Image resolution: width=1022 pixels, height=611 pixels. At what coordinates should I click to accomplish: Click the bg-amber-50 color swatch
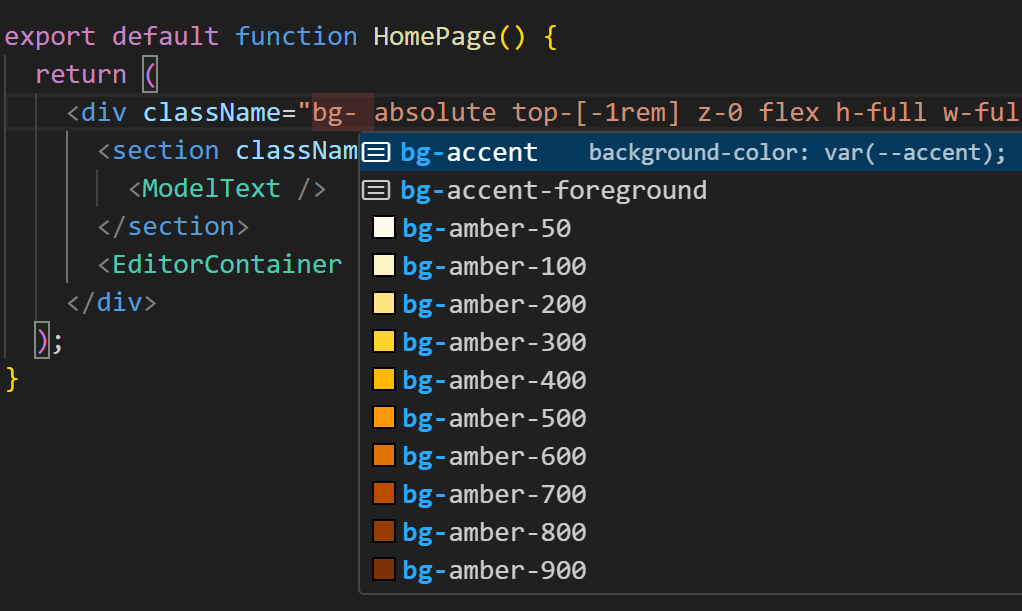(384, 228)
